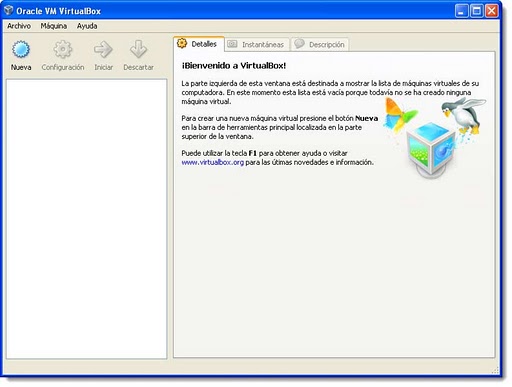Screen dimensions: 512x387
Task: Click the Descartar down-arrow icon
Action: pyautogui.click(x=138, y=49)
